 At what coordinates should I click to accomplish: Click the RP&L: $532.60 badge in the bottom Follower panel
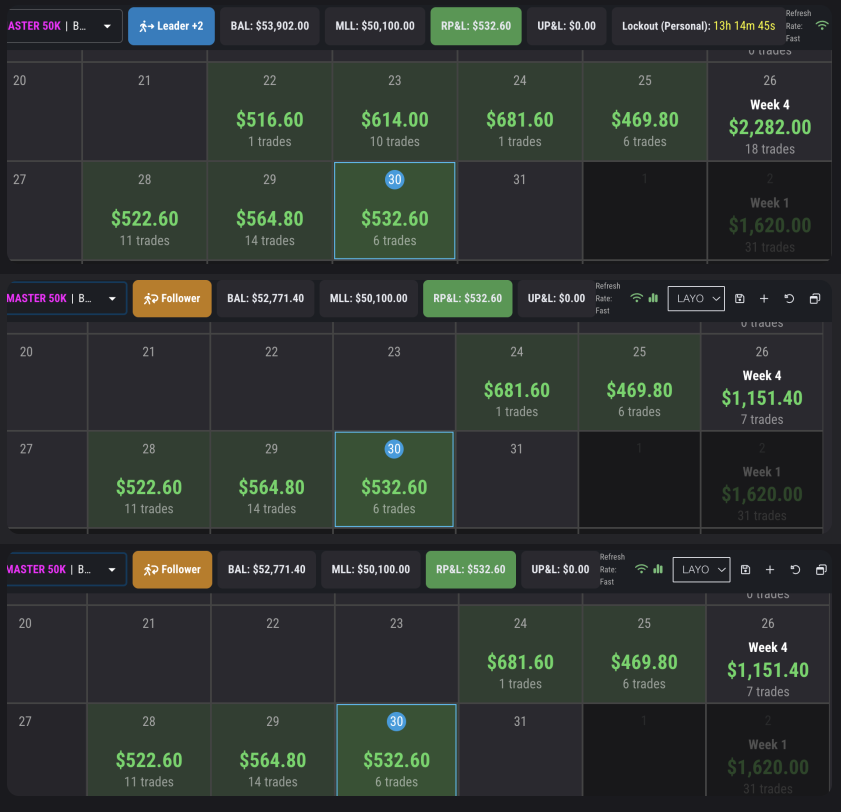click(x=471, y=570)
